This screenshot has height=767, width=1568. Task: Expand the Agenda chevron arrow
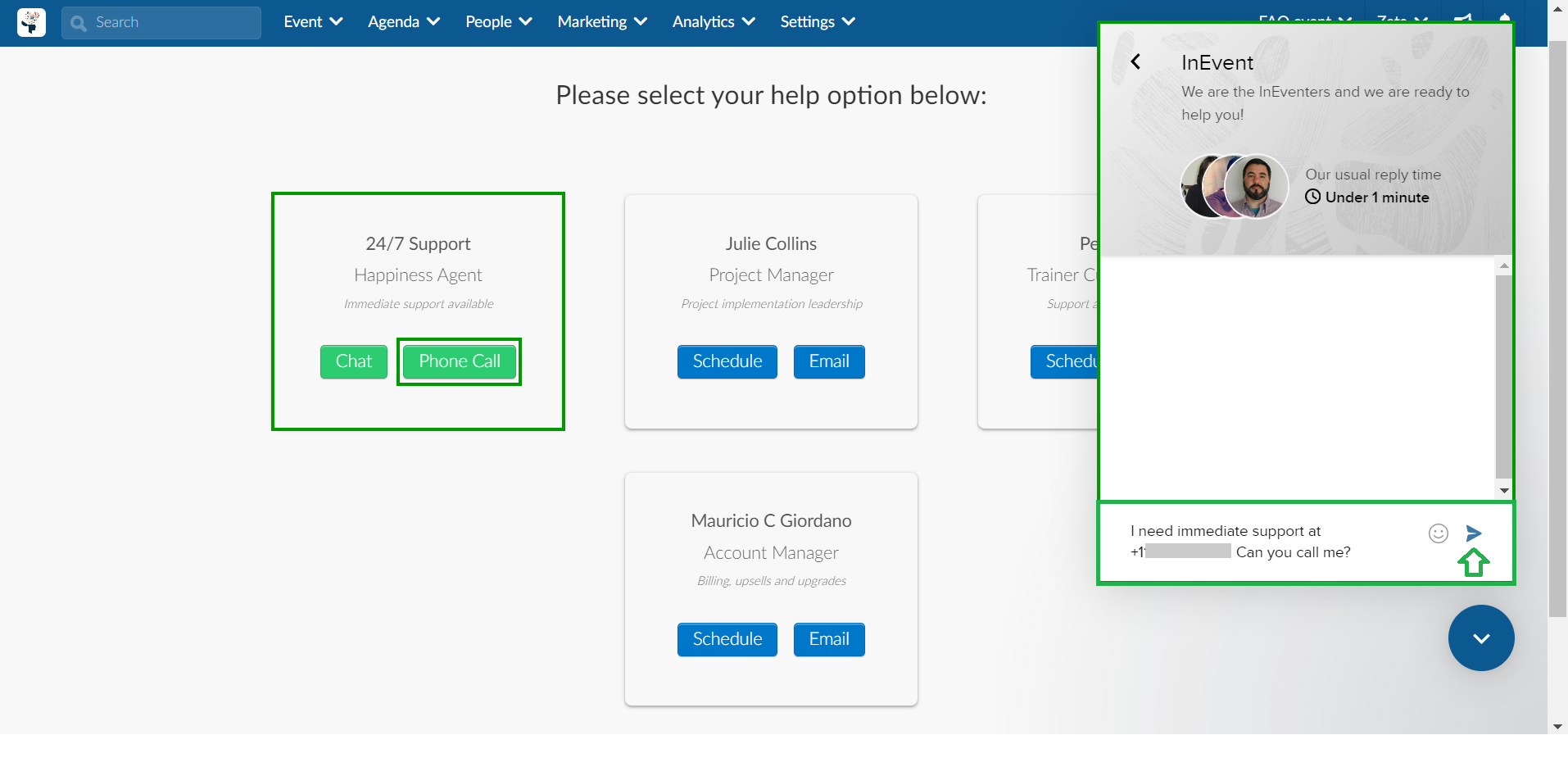(x=433, y=22)
